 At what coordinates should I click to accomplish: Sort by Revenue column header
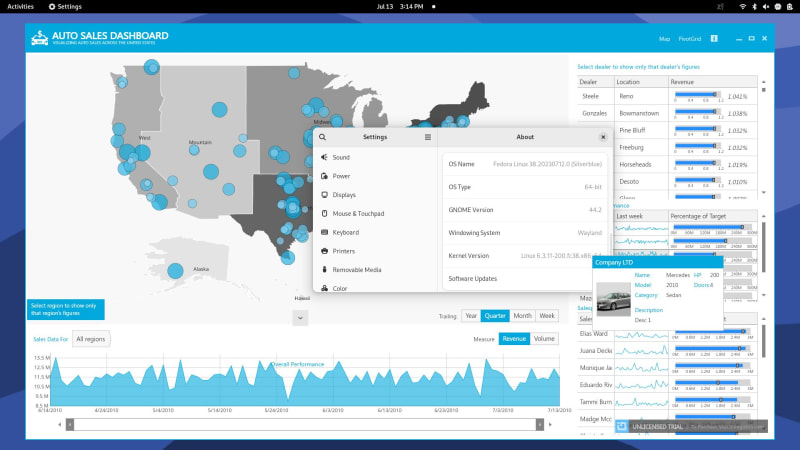[713, 82]
